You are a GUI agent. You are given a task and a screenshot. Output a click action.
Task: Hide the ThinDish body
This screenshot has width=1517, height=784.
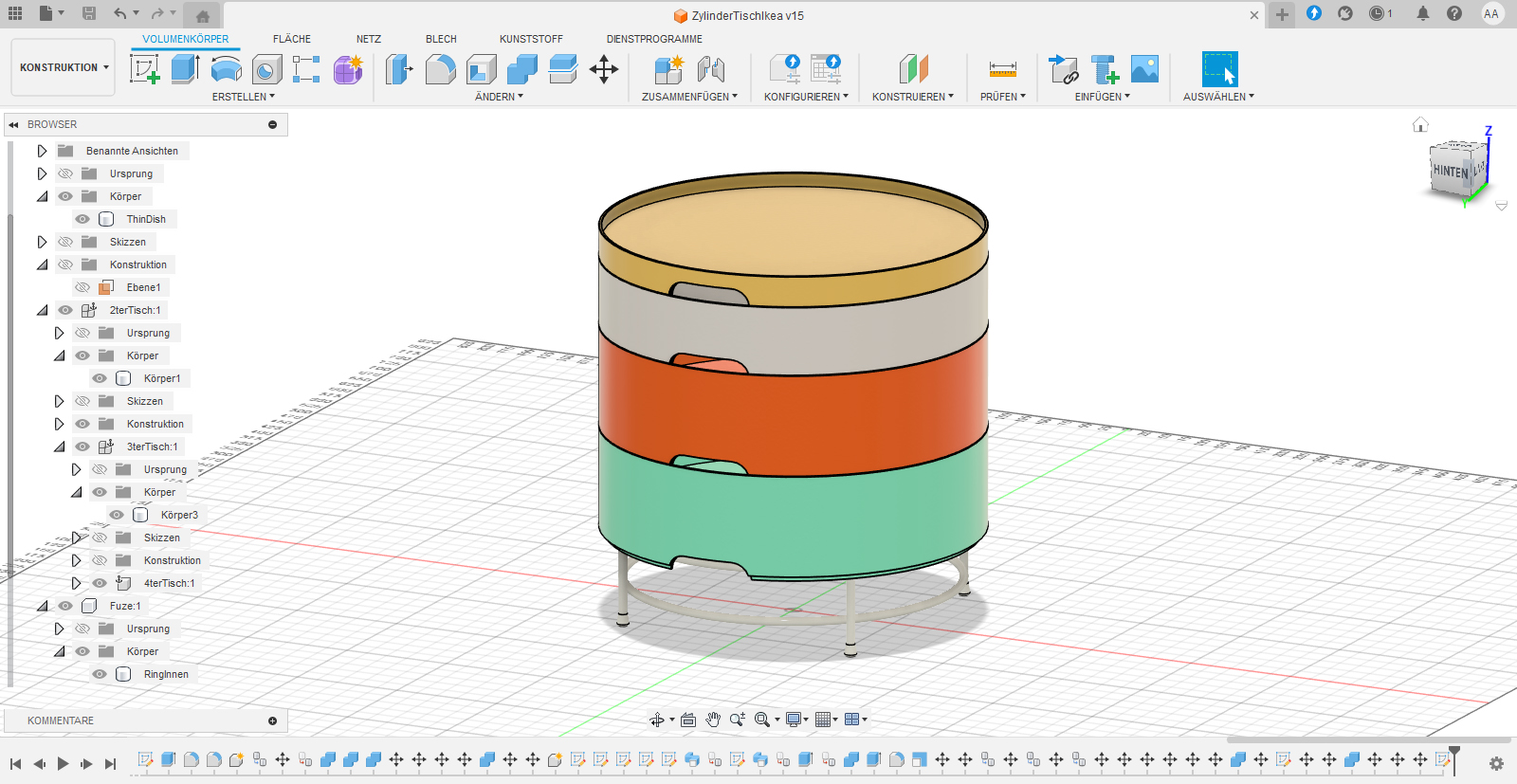tap(82, 219)
